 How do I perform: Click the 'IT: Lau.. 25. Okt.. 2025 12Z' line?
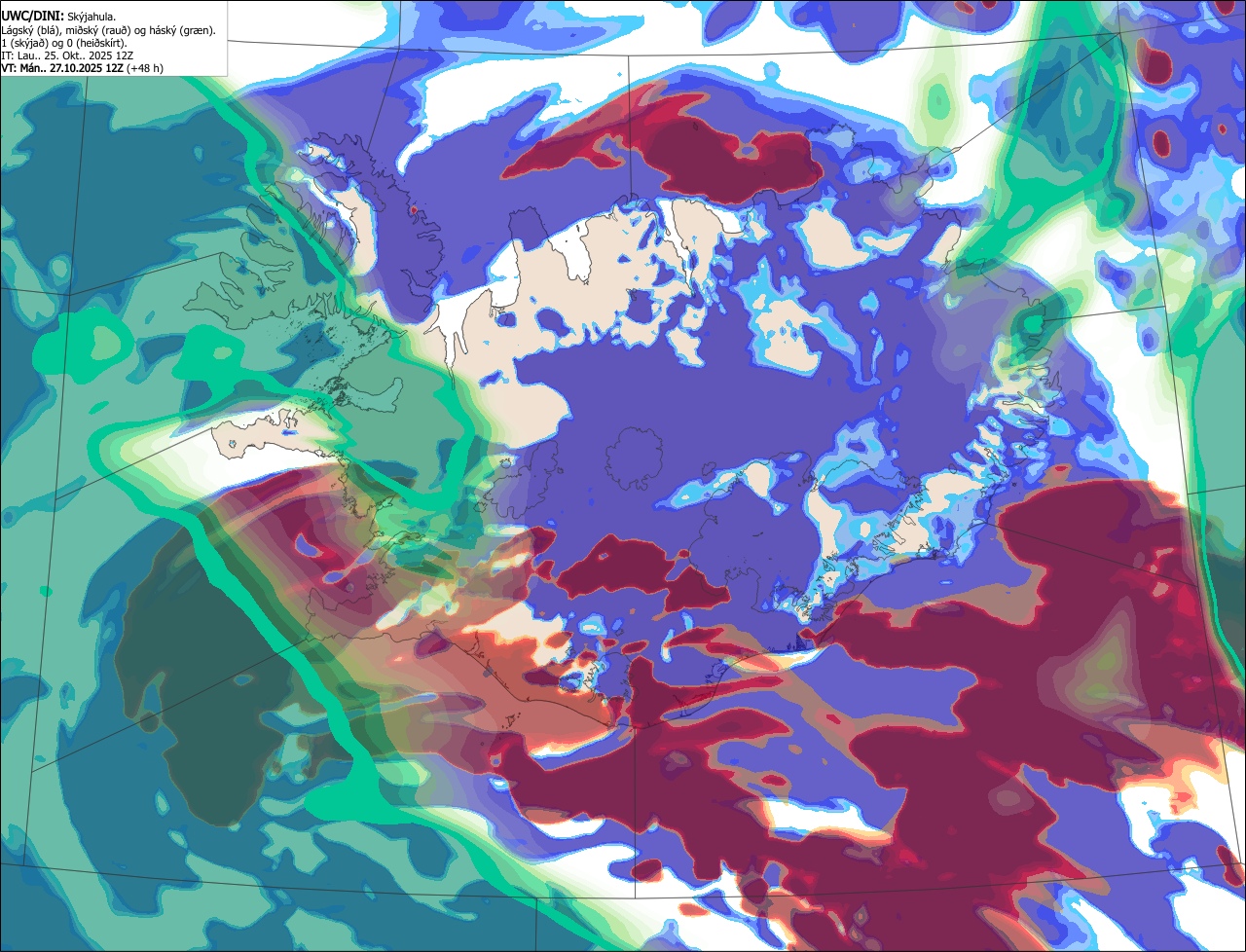pyautogui.click(x=67, y=55)
